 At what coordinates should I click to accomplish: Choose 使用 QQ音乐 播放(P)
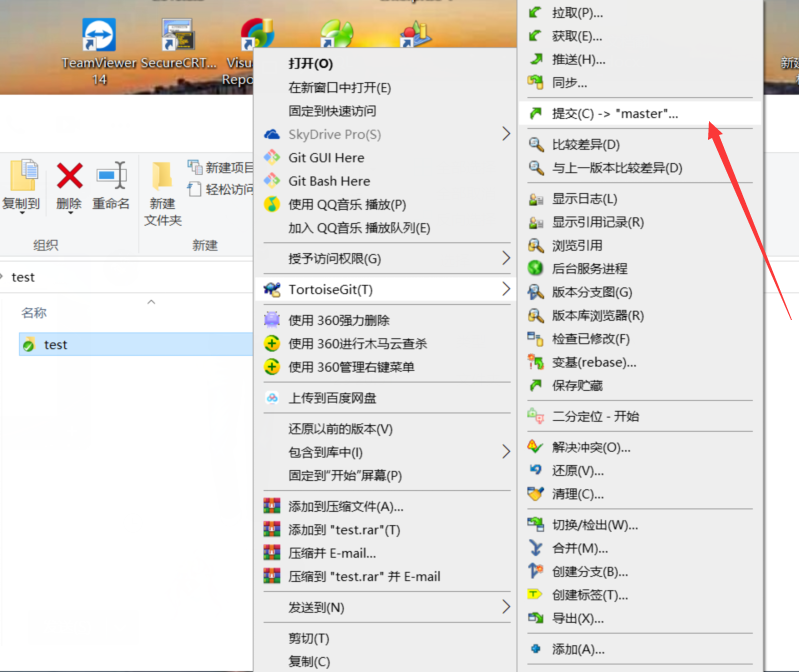point(347,204)
